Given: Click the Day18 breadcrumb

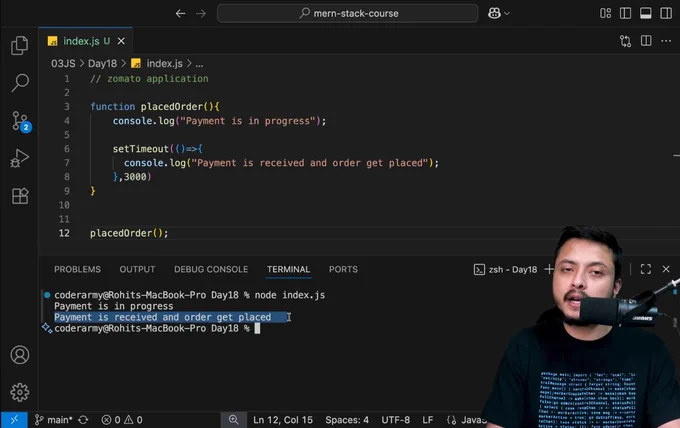Looking at the screenshot, I should point(102,64).
